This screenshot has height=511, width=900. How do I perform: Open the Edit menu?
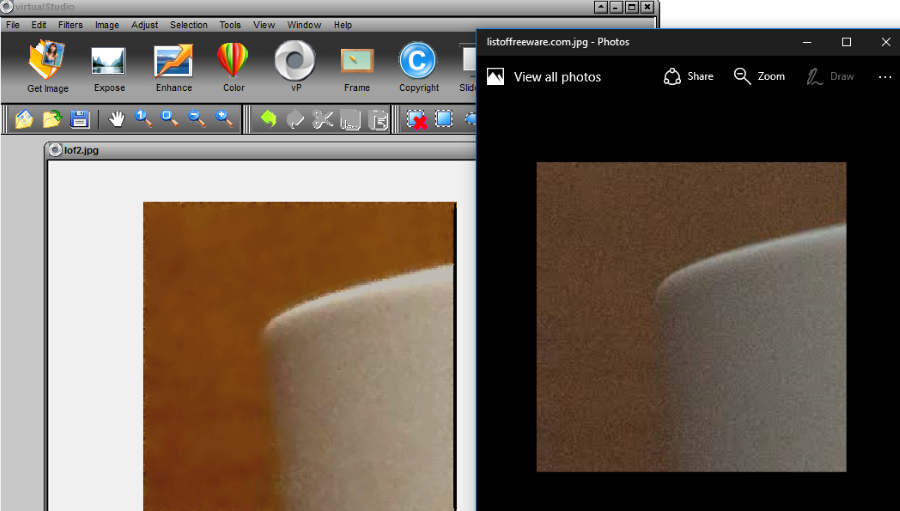pos(38,25)
